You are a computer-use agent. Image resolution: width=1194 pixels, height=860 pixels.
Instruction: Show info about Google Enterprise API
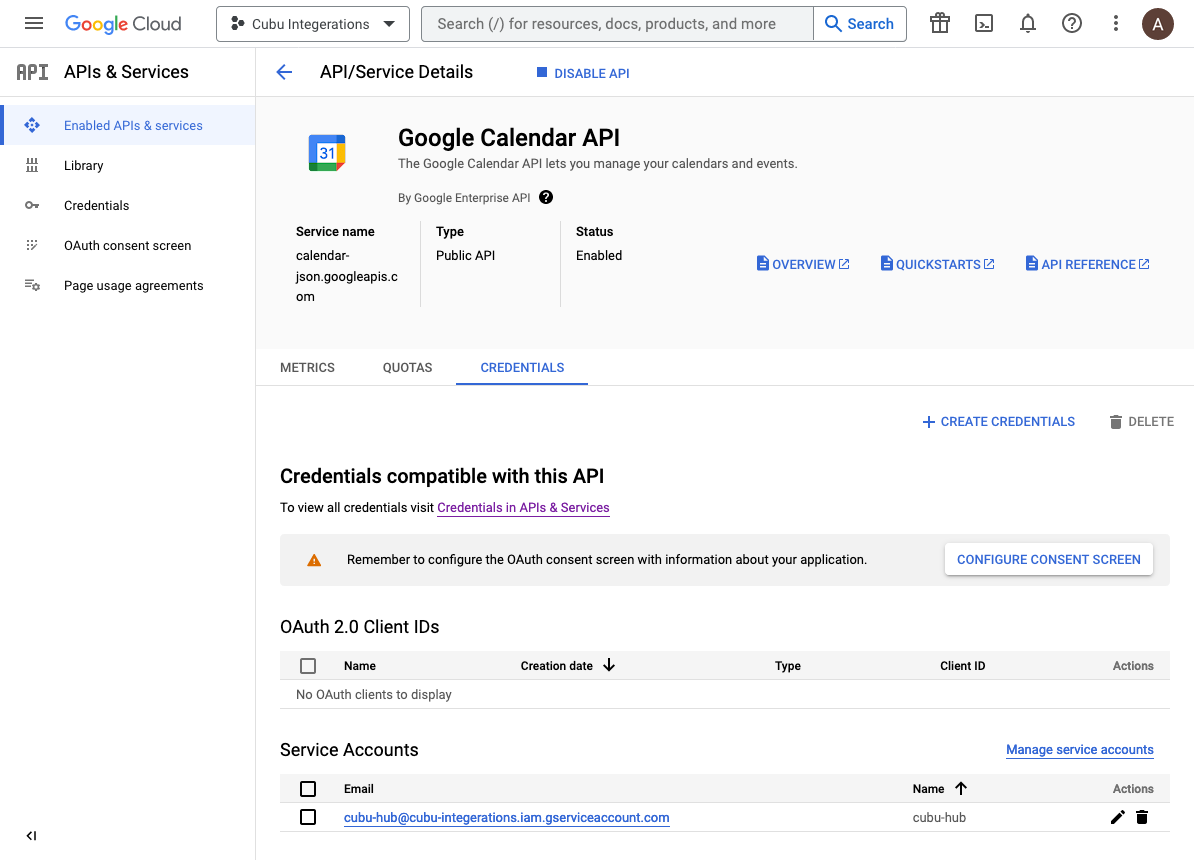(x=546, y=197)
